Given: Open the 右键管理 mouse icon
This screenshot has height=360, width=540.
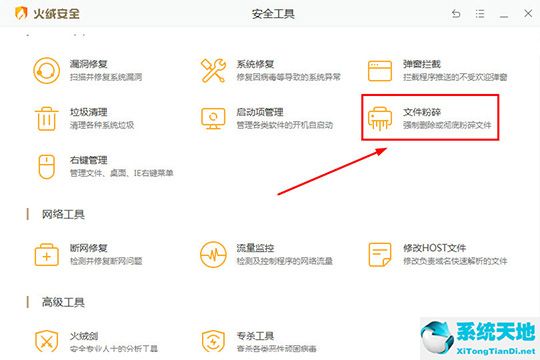Looking at the screenshot, I should 46,167.
